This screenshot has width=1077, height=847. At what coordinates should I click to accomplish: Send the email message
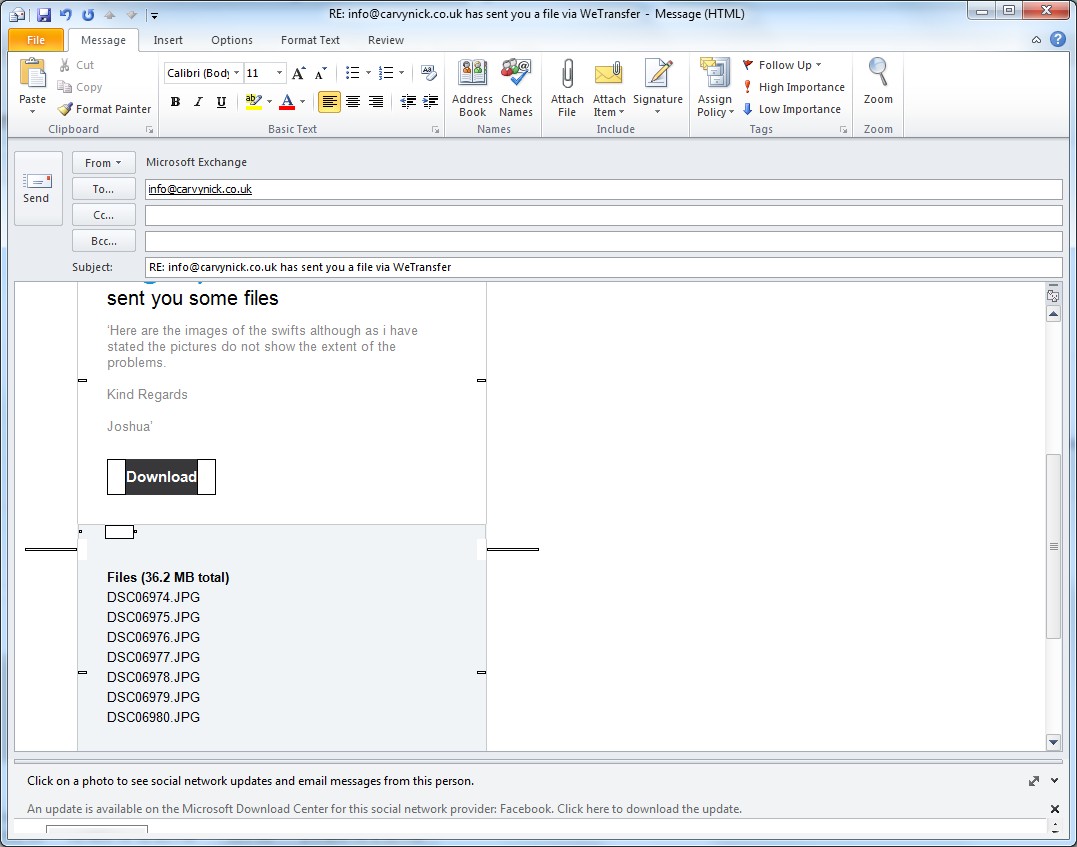[36, 187]
